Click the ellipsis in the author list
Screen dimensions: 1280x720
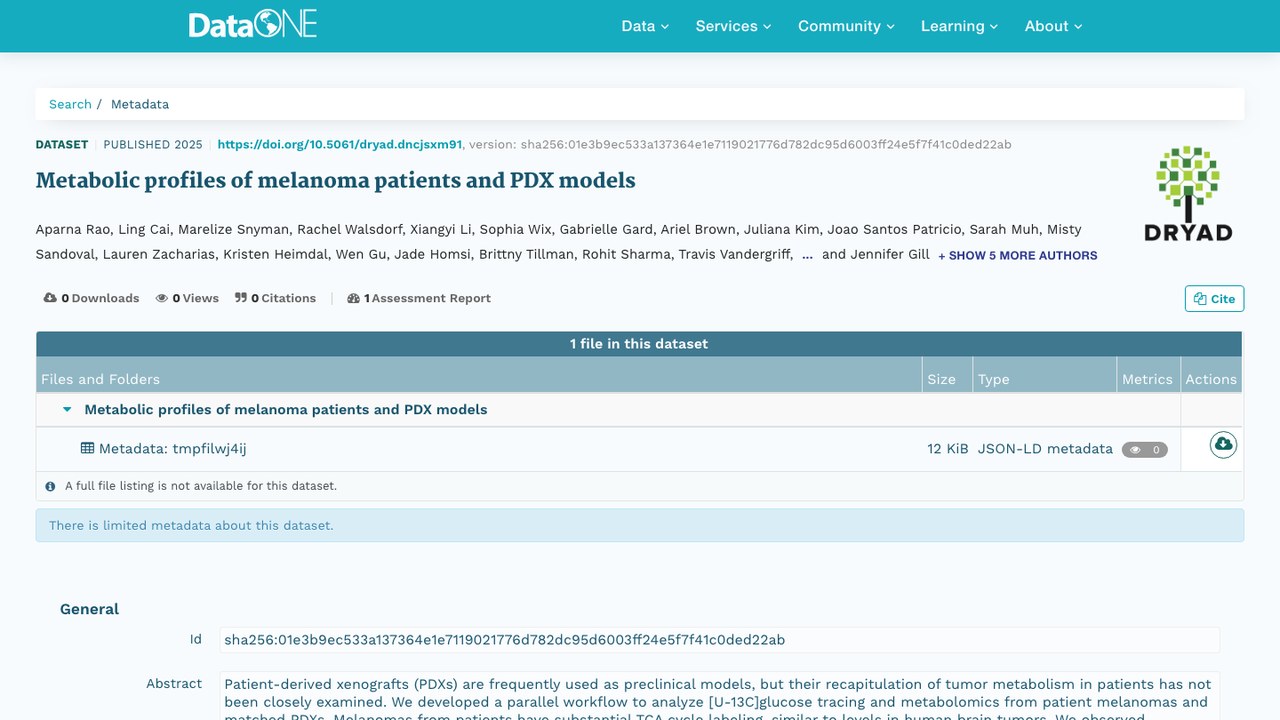click(807, 255)
